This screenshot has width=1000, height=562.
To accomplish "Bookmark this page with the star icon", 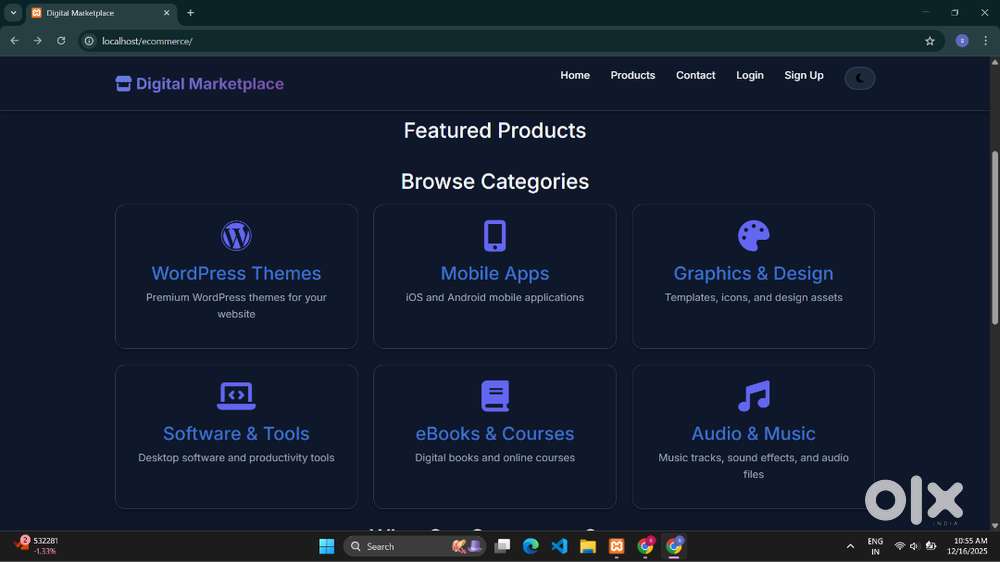I will 930,41.
